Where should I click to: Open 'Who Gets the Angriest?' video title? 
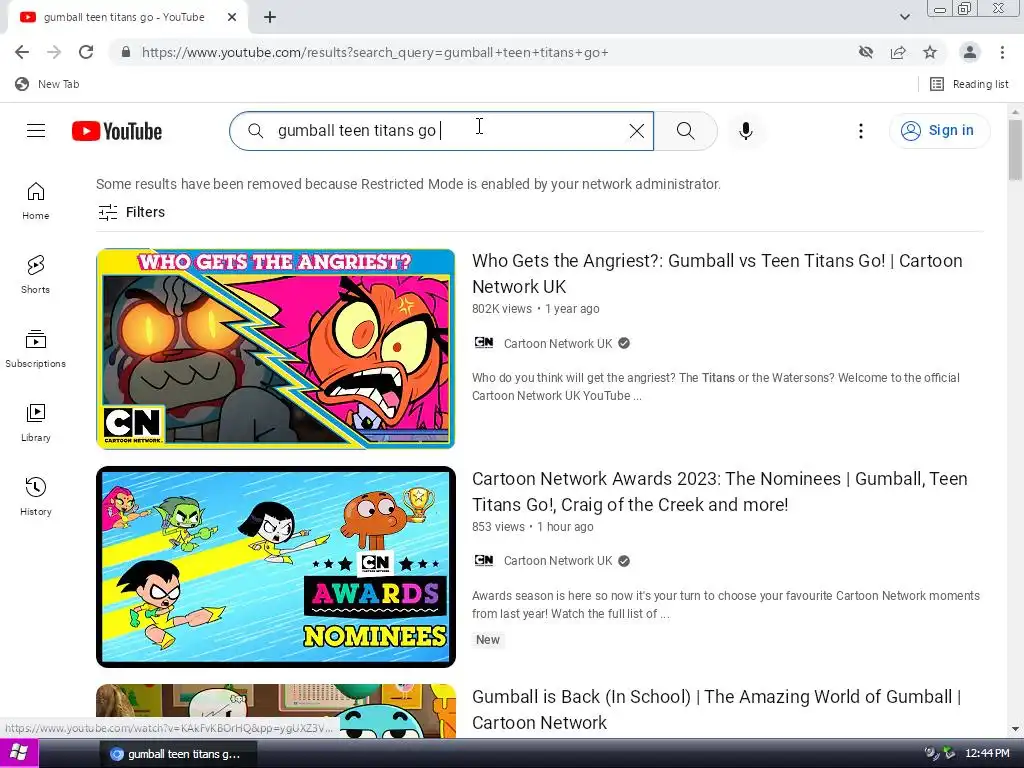[717, 274]
